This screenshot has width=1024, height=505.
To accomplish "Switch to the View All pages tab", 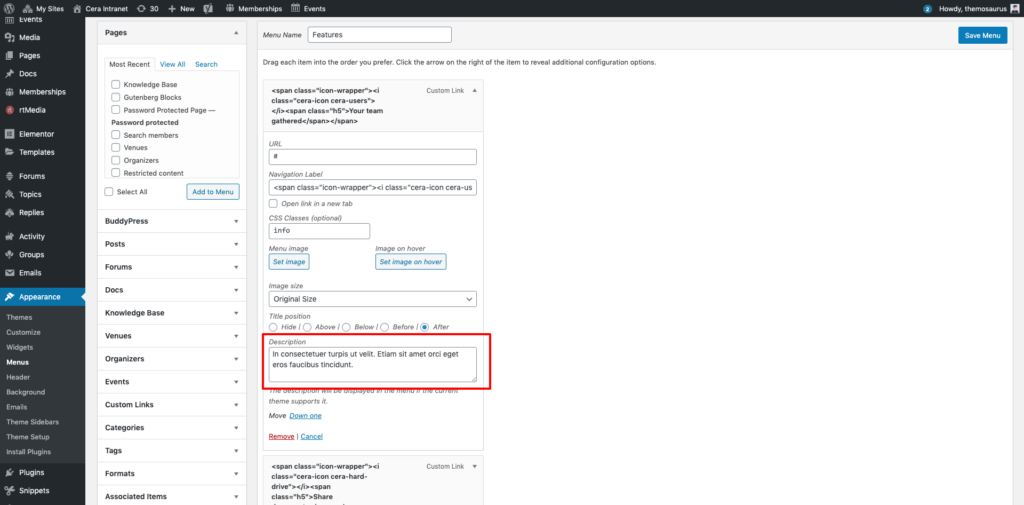I will (x=172, y=64).
